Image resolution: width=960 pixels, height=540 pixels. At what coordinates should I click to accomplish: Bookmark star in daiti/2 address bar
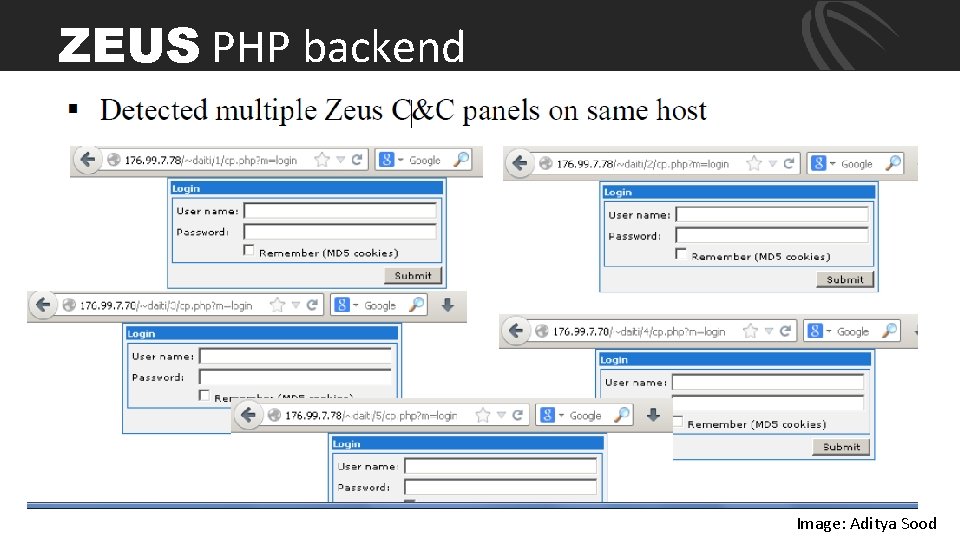[754, 163]
